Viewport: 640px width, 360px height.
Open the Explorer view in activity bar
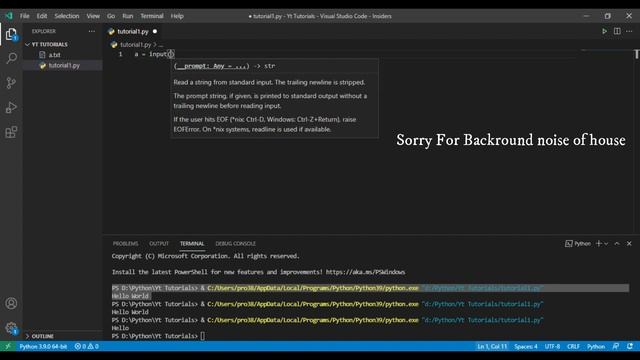coord(11,34)
